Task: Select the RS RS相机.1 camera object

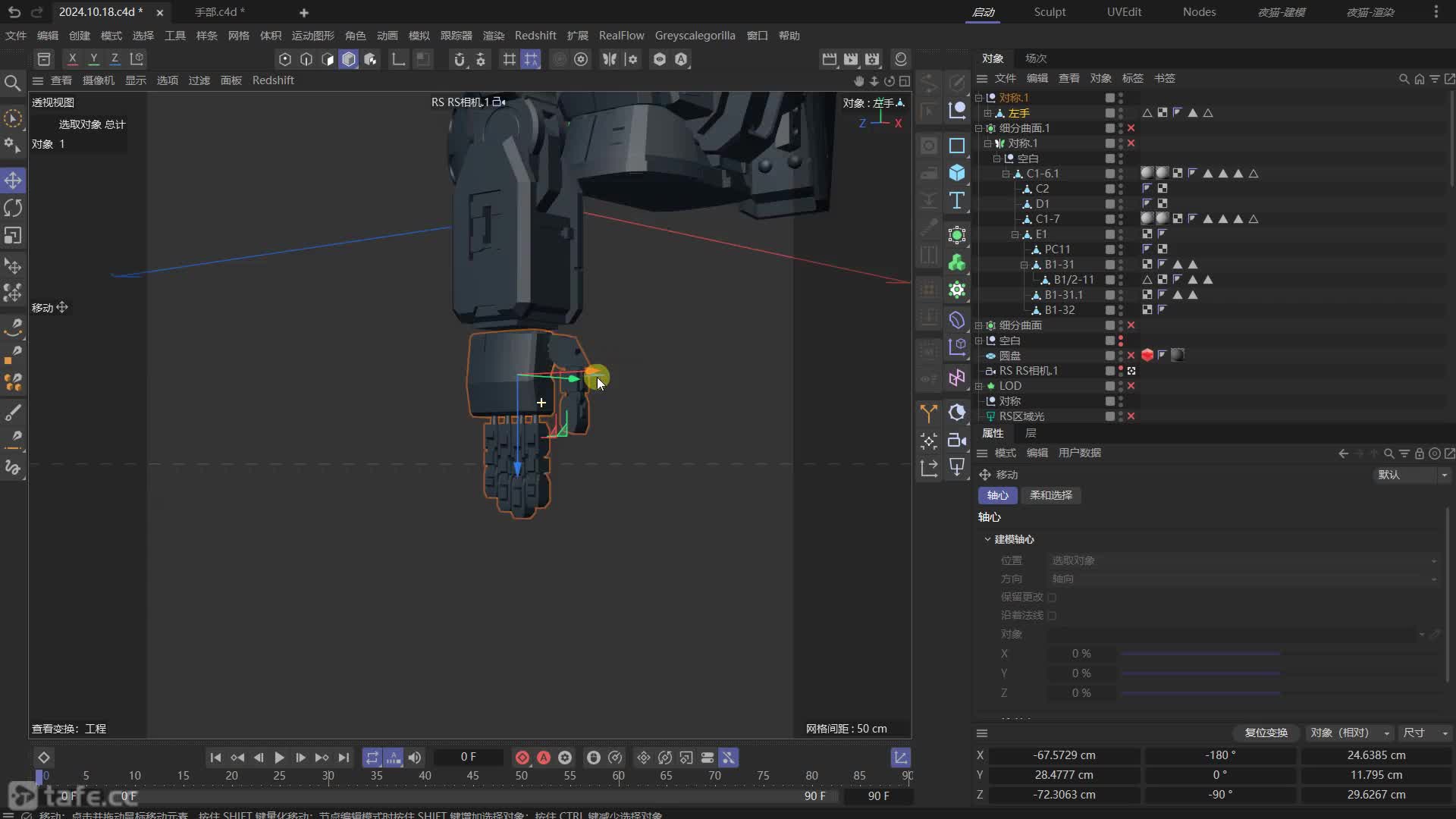Action: [x=1028, y=371]
